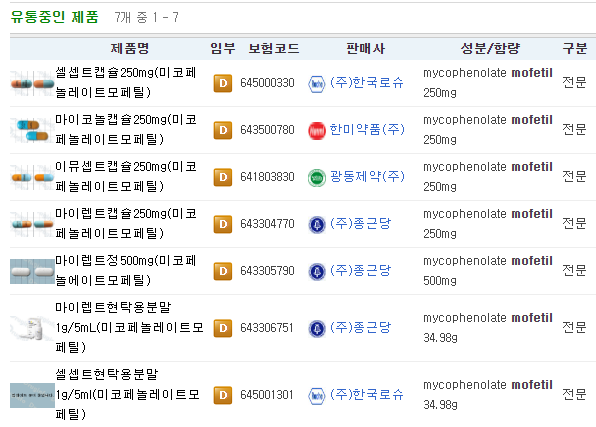
Task: Click insurance code 643305790
Action: 267,271
